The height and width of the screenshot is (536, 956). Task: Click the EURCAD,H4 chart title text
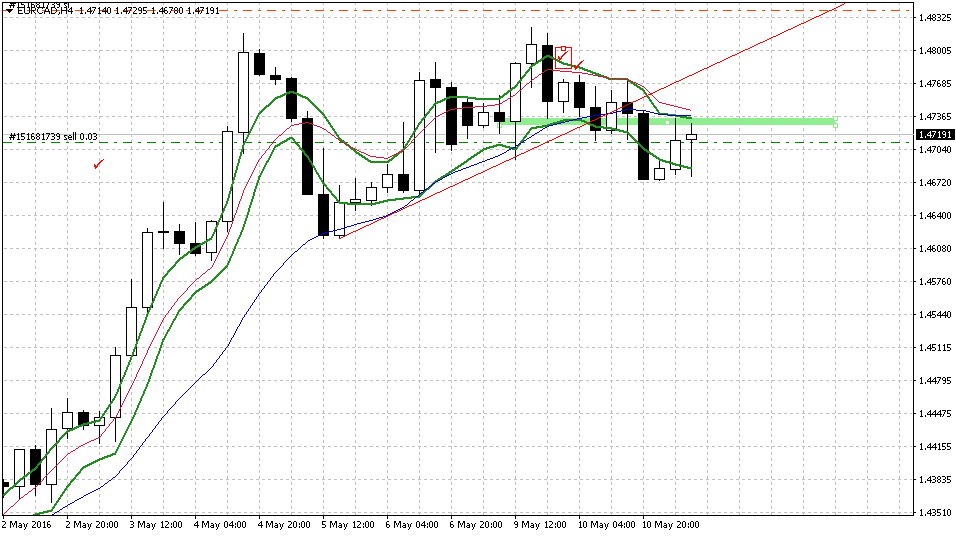(x=45, y=11)
